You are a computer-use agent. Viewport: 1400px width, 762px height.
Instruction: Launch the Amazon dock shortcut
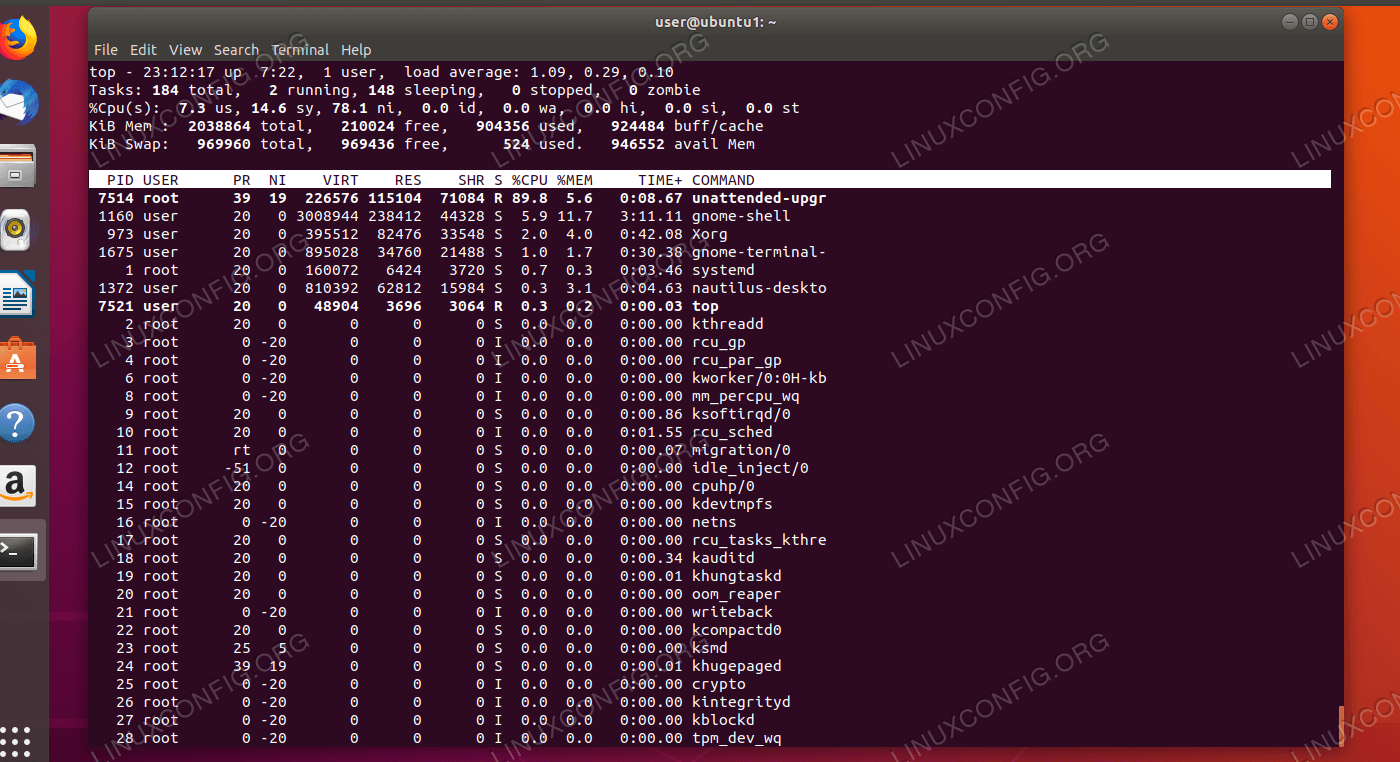pyautogui.click(x=17, y=486)
